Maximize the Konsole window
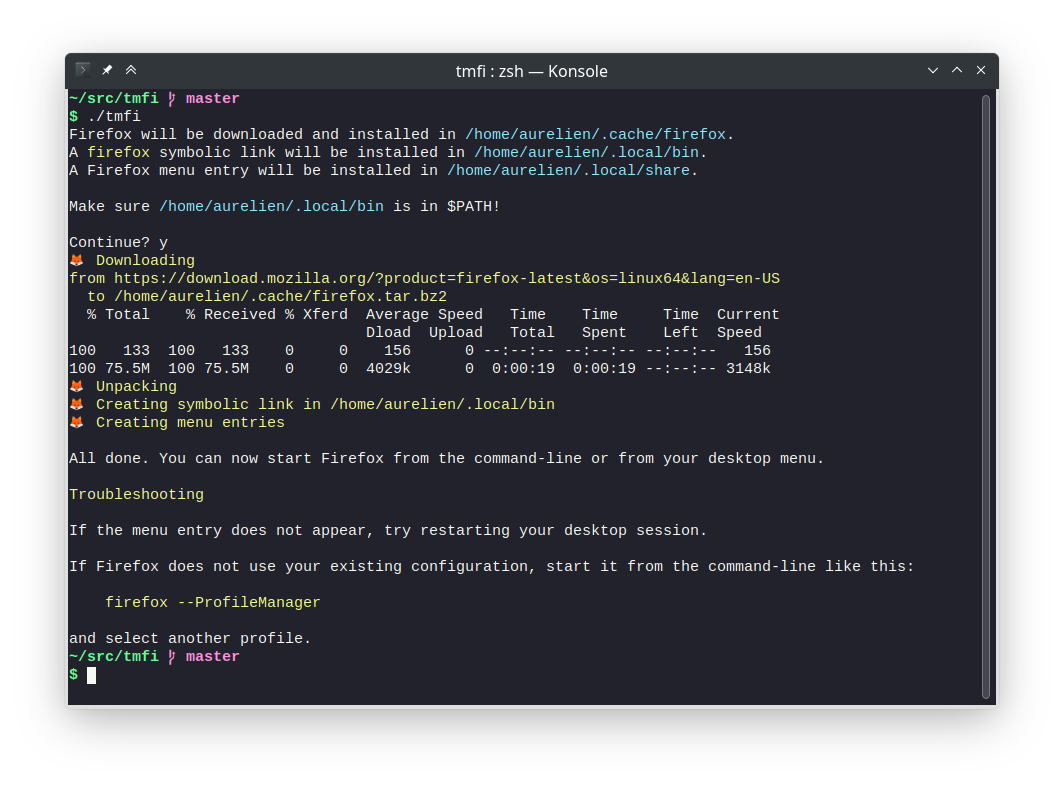 957,70
